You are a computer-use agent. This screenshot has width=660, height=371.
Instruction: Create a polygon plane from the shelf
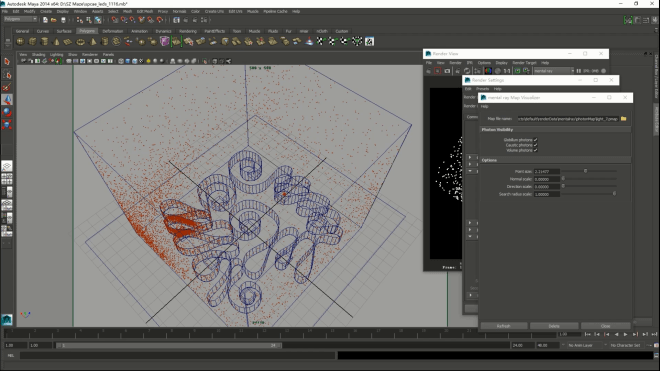point(68,41)
